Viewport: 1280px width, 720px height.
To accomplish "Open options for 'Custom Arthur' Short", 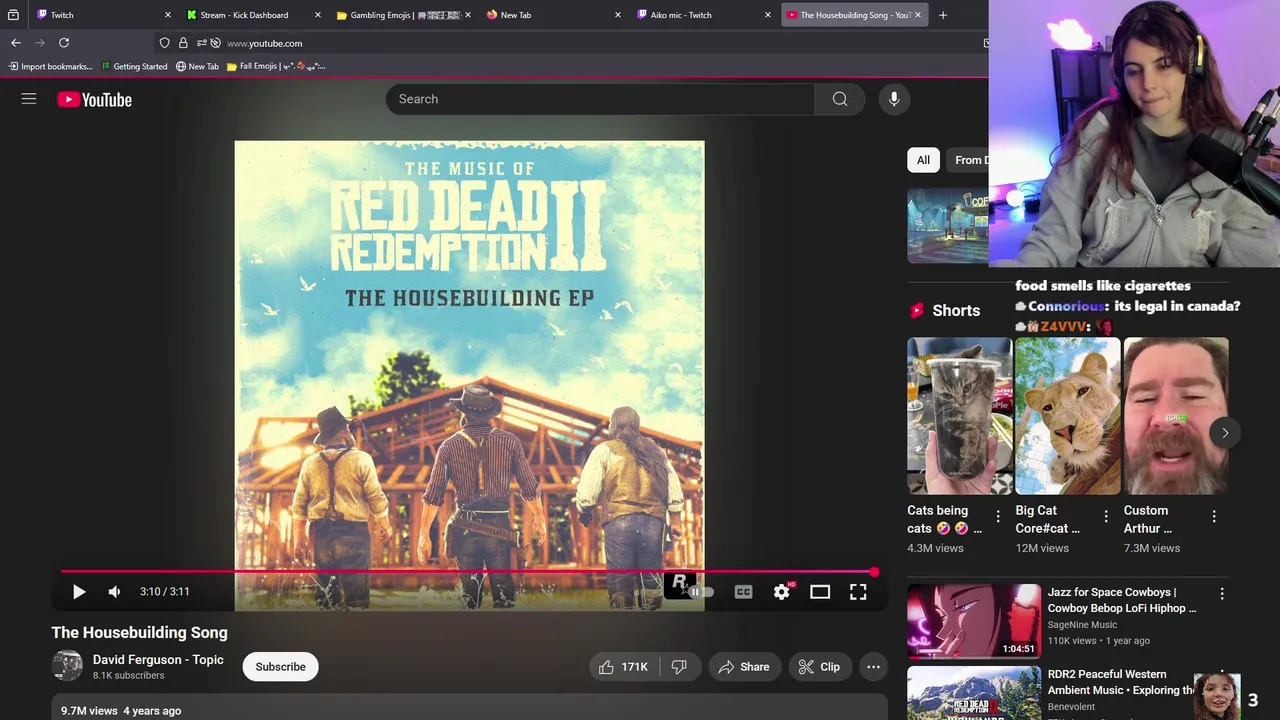I will pyautogui.click(x=1214, y=517).
